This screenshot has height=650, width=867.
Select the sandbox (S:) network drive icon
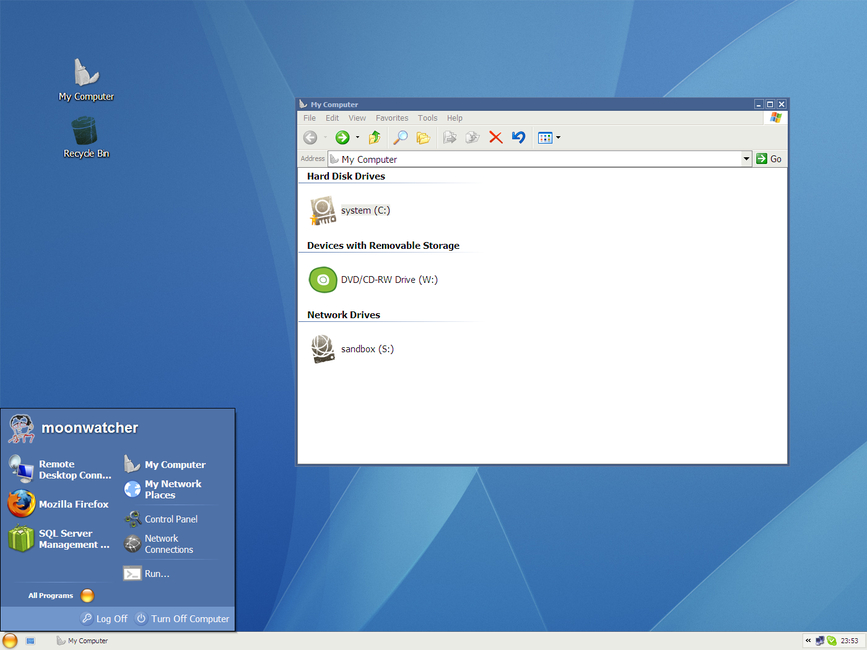(323, 349)
